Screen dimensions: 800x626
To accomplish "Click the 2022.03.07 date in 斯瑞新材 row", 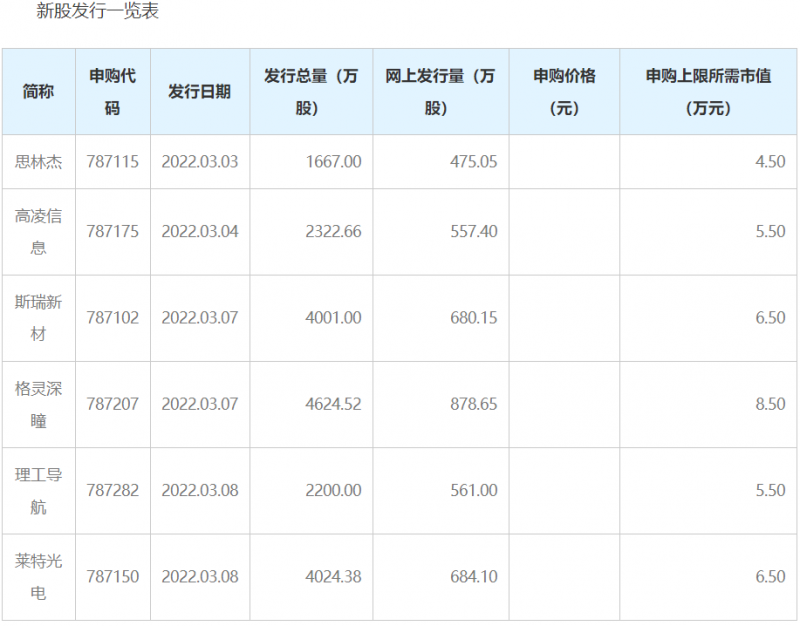I will [x=200, y=318].
